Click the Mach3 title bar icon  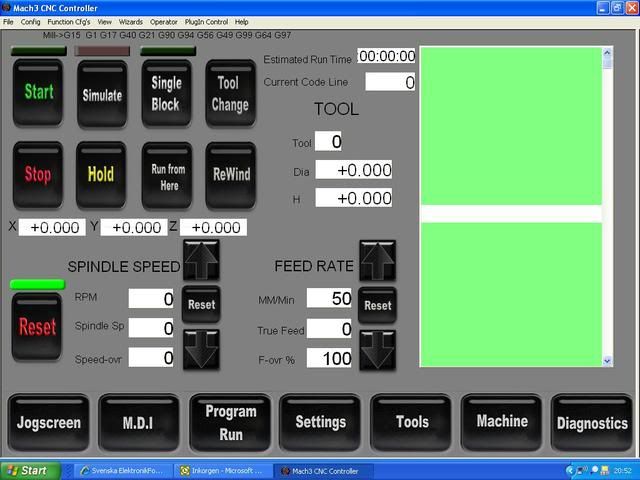[x=6, y=7]
